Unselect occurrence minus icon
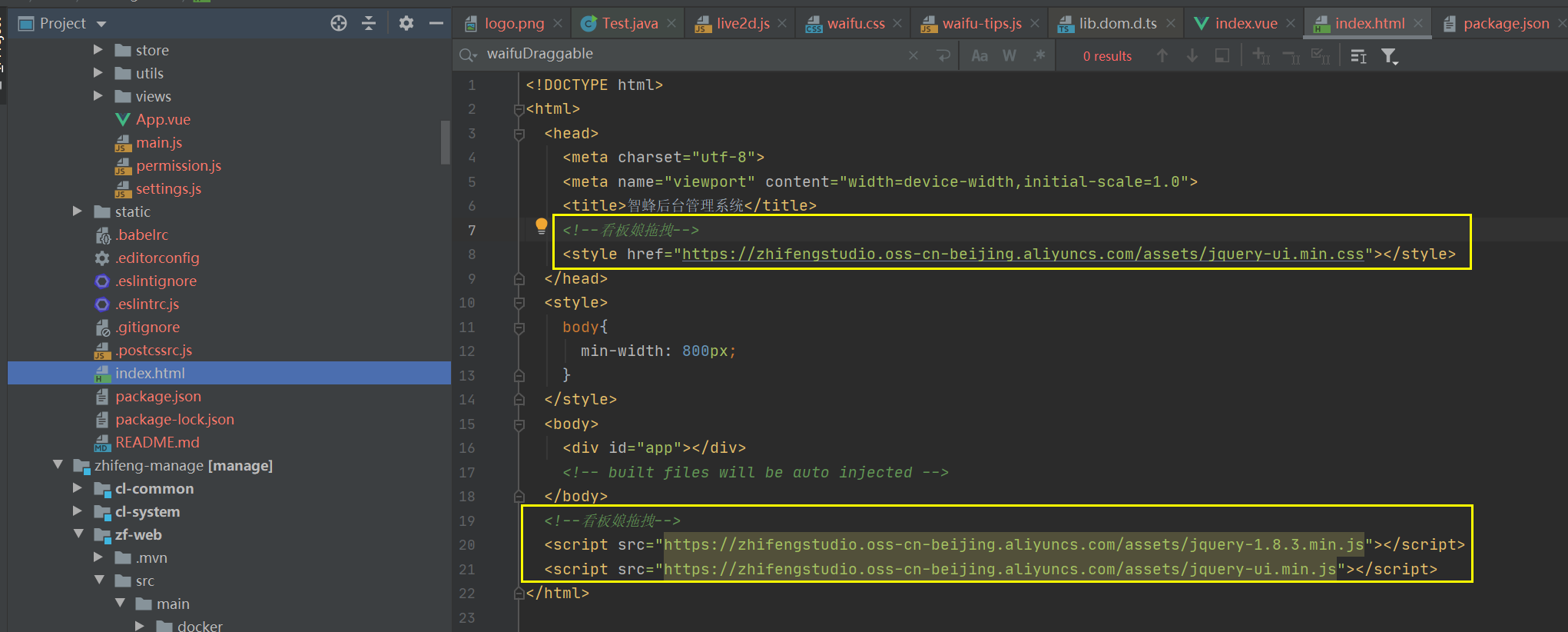1568x632 pixels. click(1291, 56)
